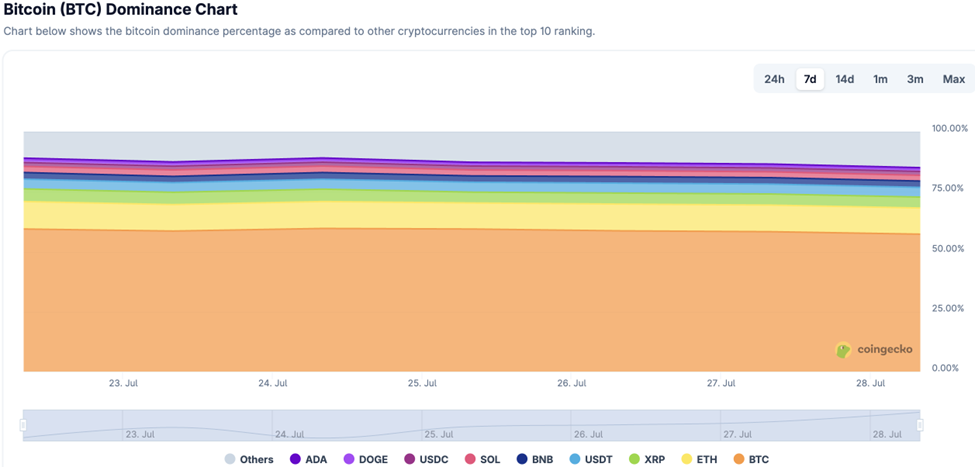
Task: Toggle the ADA legend entry
Action: pyautogui.click(x=296, y=460)
